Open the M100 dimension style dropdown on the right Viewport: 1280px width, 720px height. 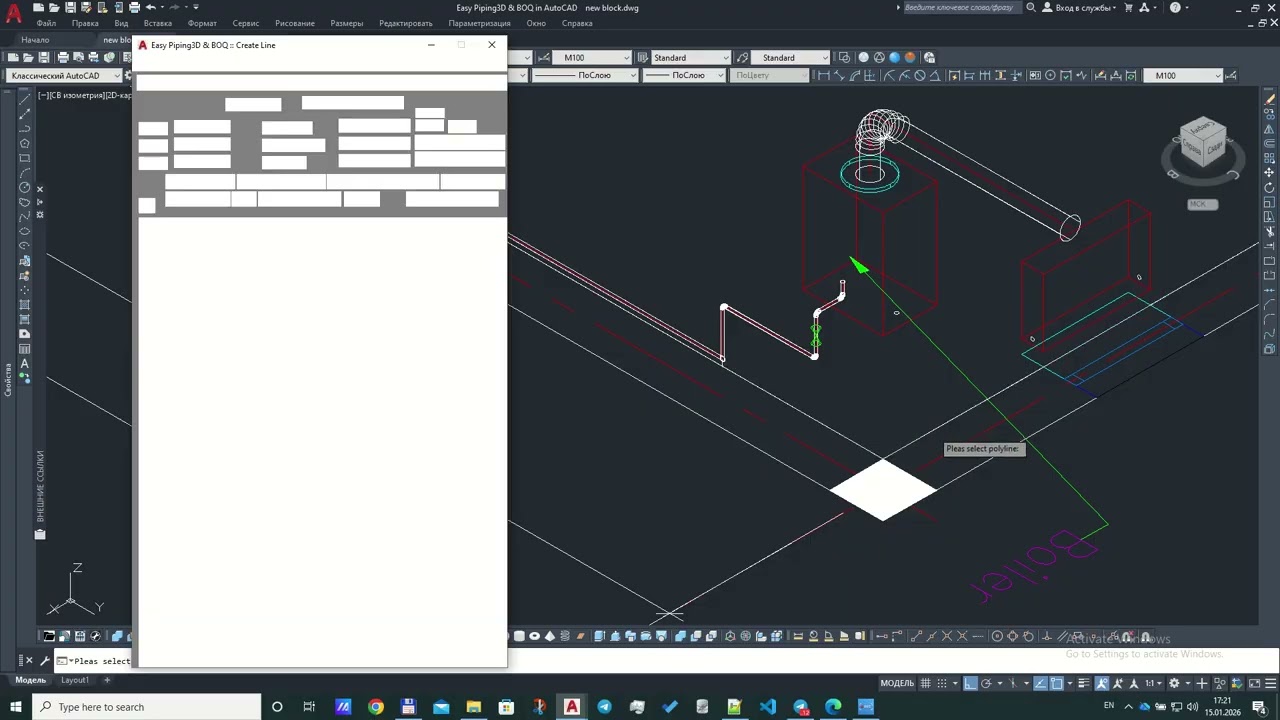pyautogui.click(x=1182, y=76)
